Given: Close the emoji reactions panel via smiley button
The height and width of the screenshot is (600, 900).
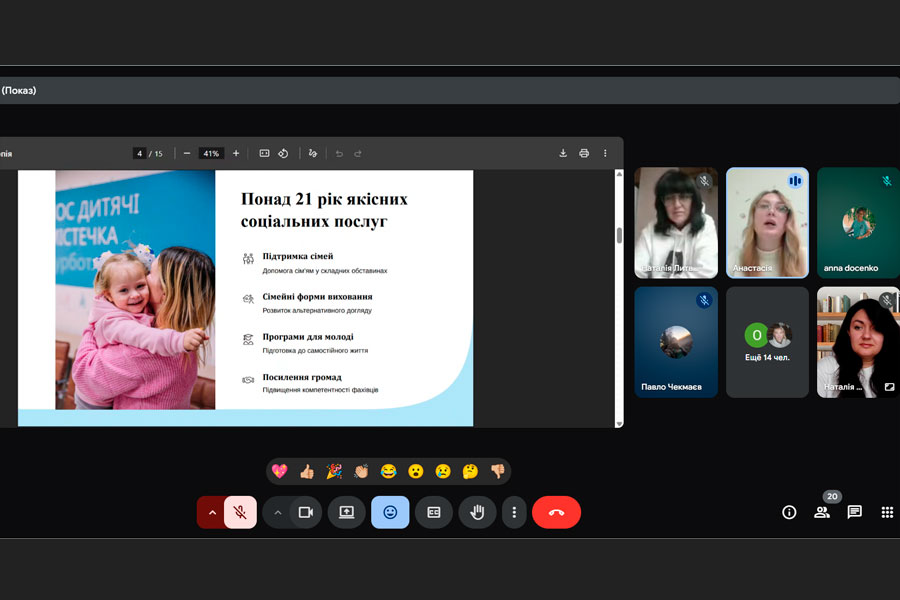Looking at the screenshot, I should click(390, 512).
